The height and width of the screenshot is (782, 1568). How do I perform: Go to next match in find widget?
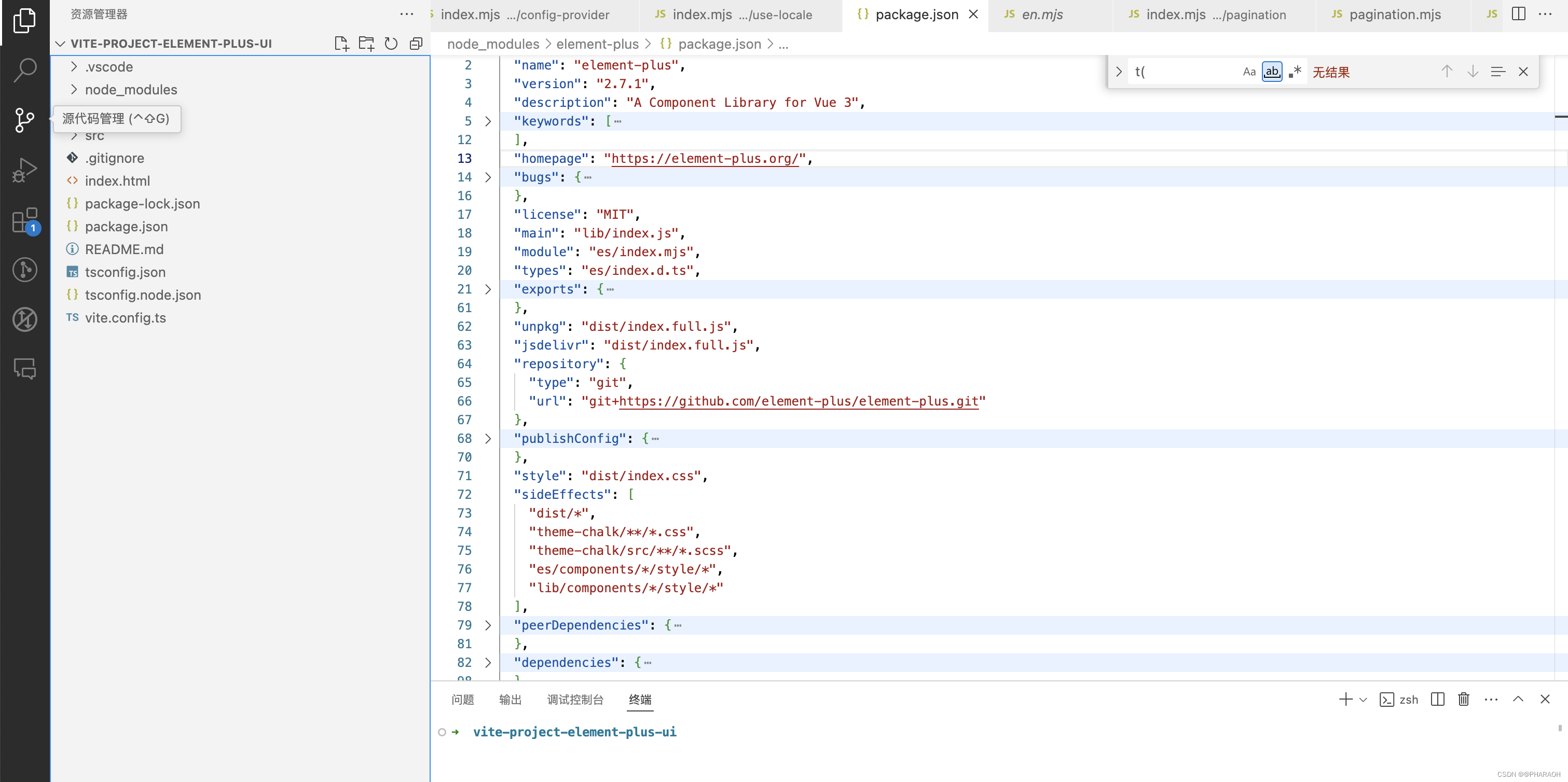1473,72
